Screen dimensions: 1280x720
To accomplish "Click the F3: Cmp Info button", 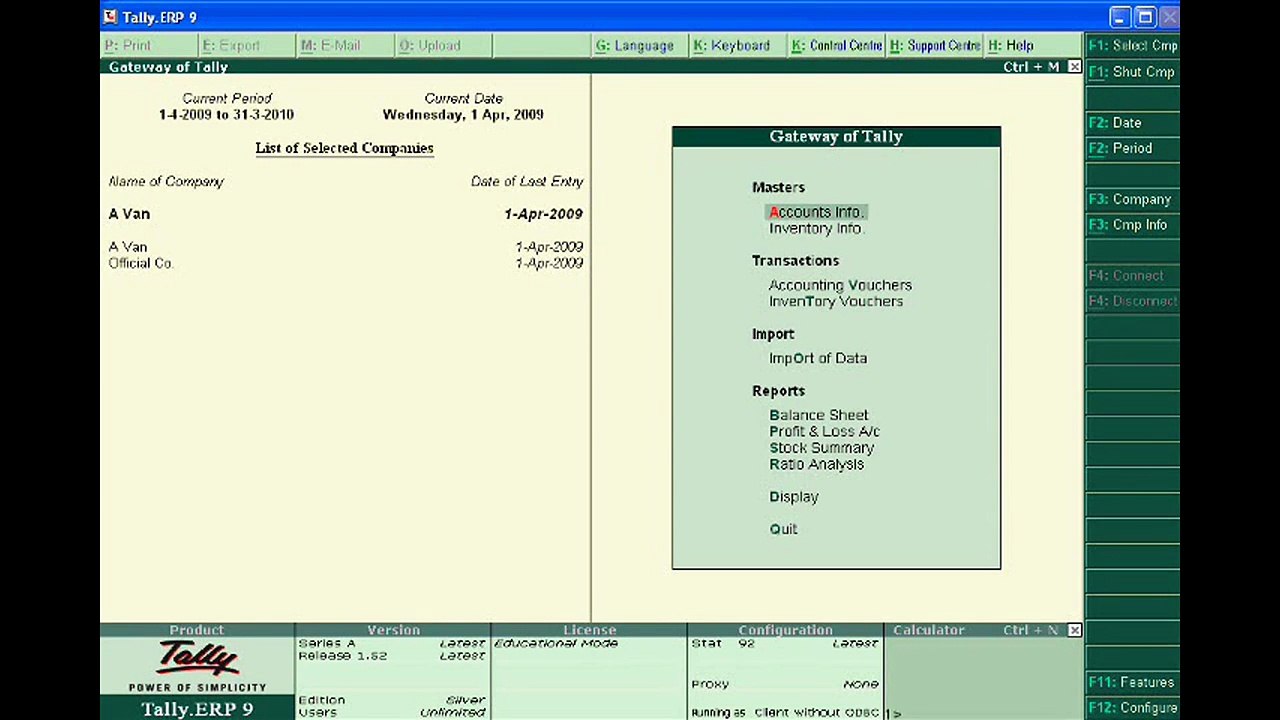I will 1132,225.
